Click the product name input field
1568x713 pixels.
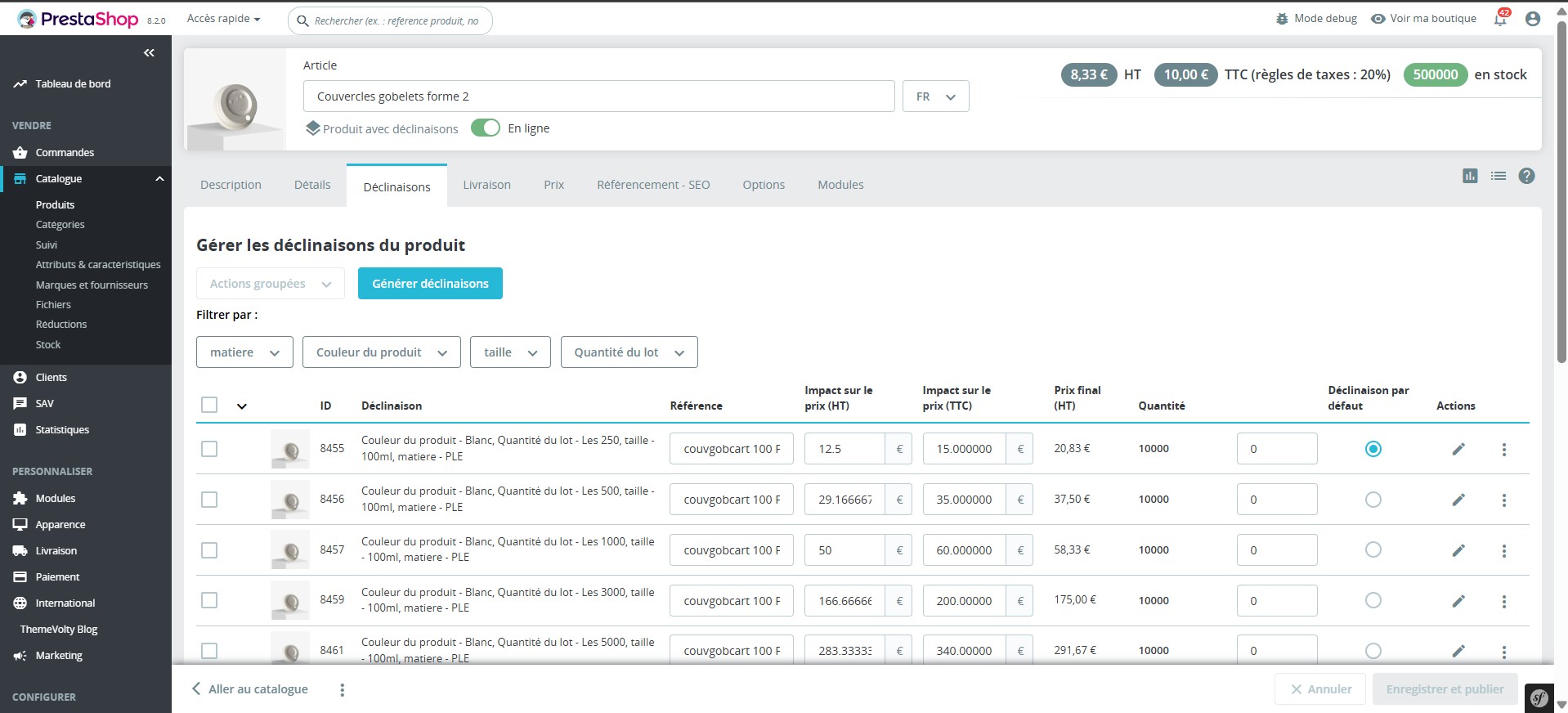(x=598, y=96)
